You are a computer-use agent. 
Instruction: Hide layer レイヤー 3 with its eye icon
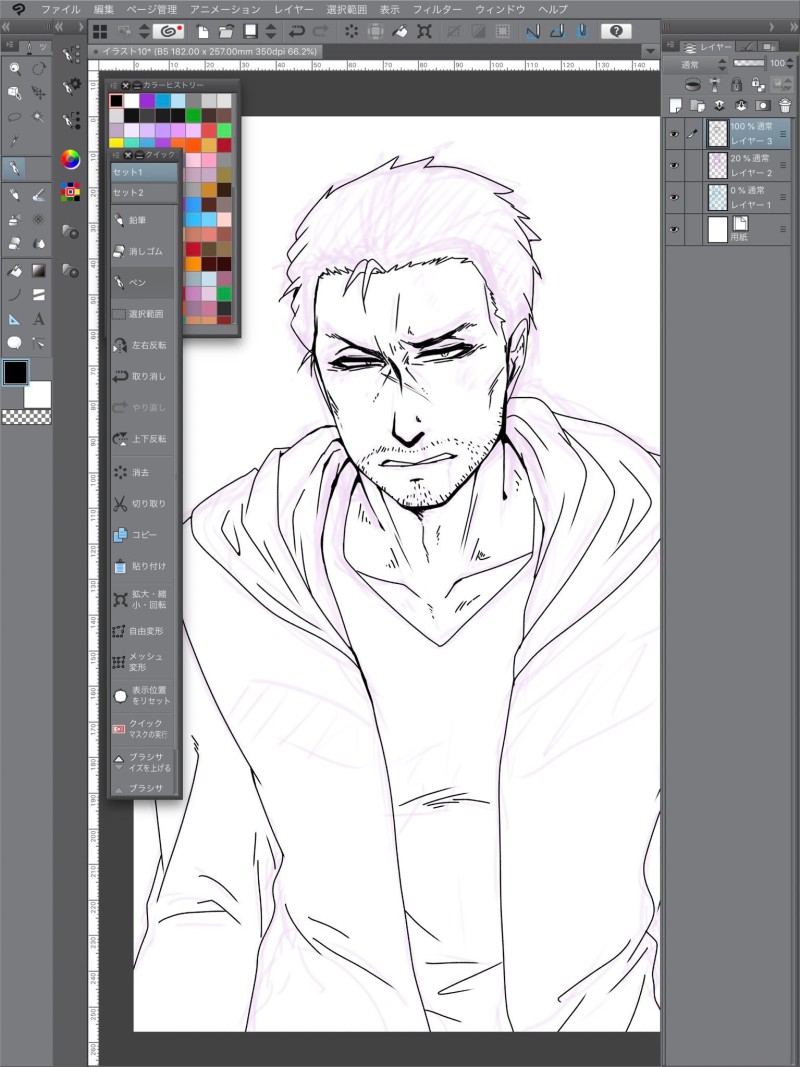674,134
